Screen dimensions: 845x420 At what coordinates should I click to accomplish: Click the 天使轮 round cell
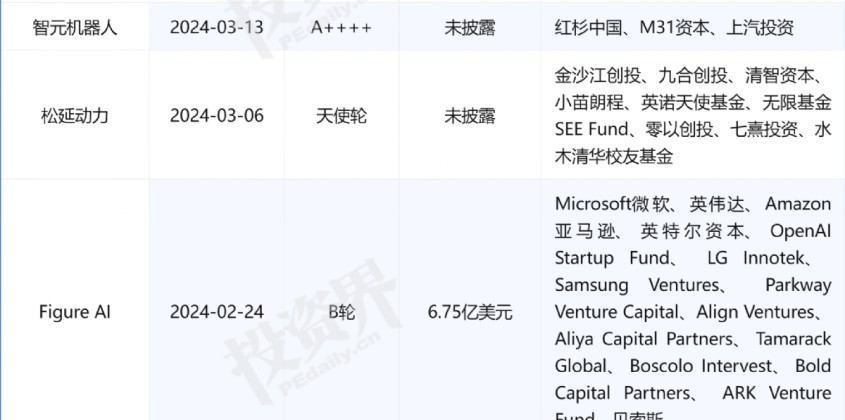(342, 115)
